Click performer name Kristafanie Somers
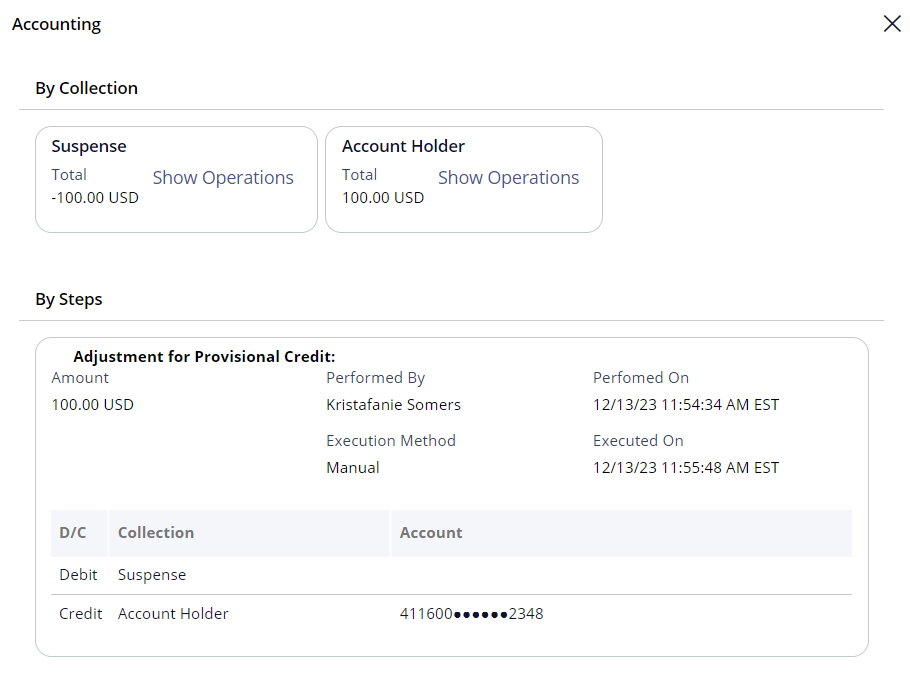Viewport: 910px width, 680px height. point(393,404)
